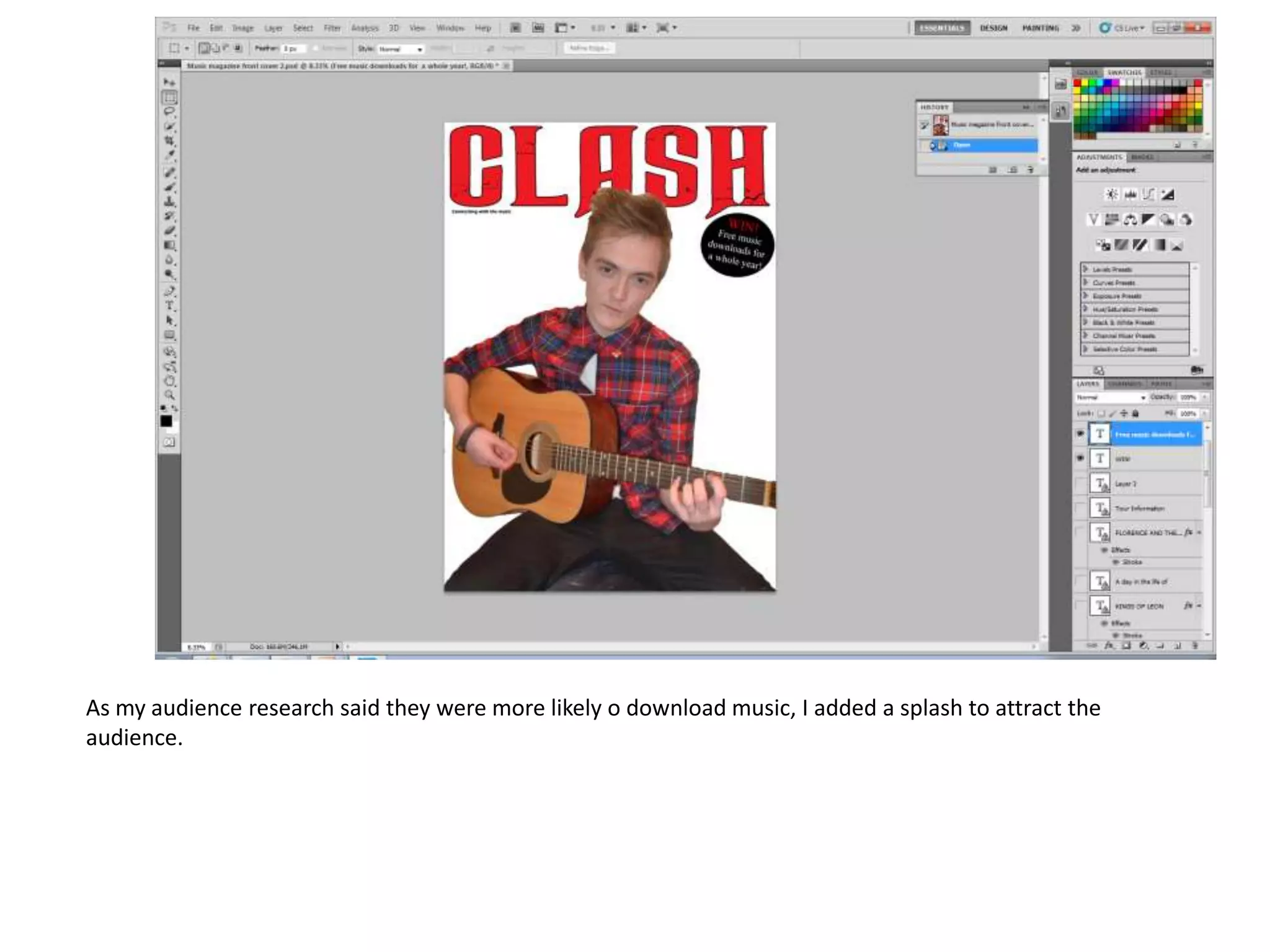The width and height of the screenshot is (1270, 952).
Task: Click the Essentials workspace button
Action: 942,28
